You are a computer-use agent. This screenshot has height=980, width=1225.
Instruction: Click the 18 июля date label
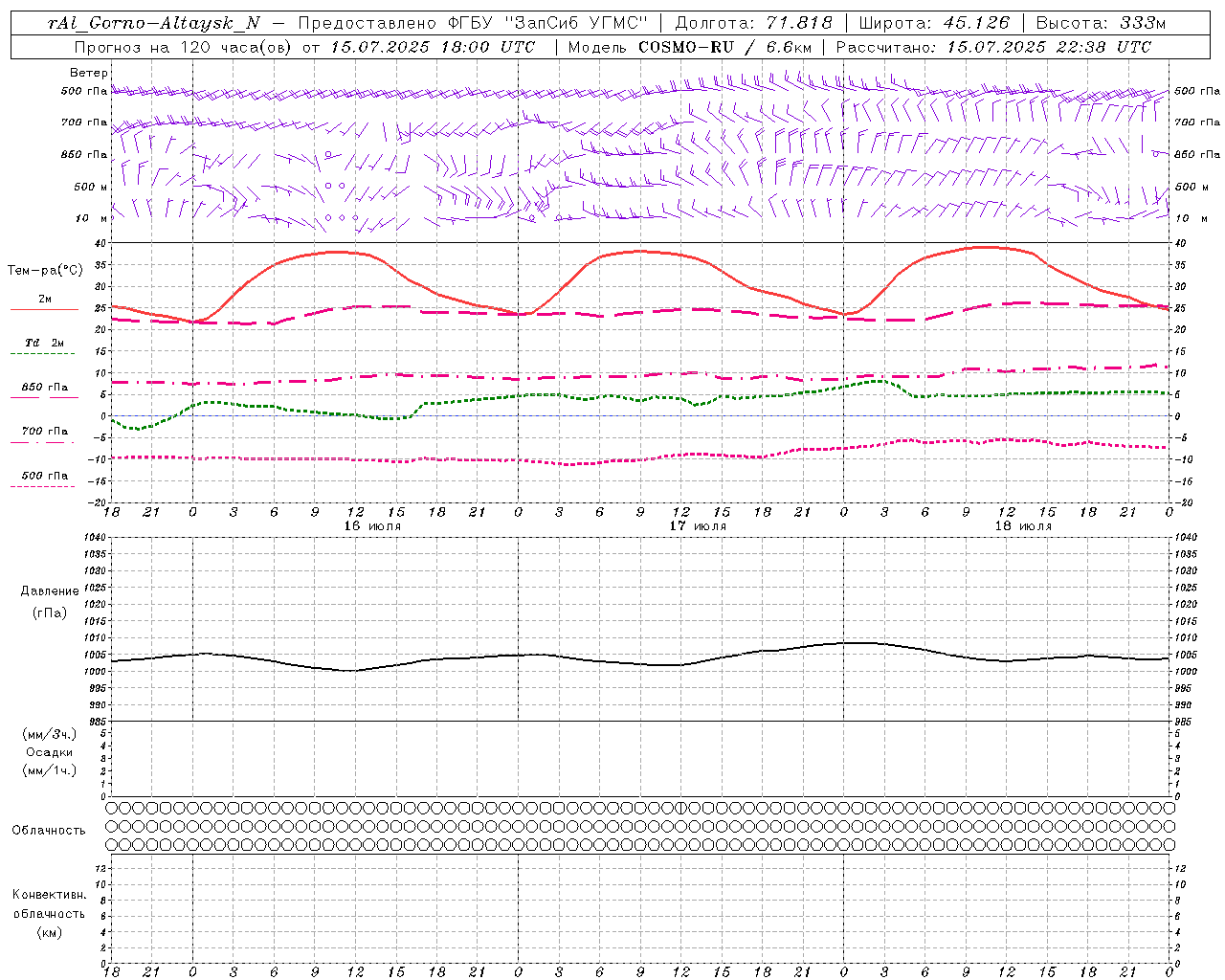click(1023, 526)
